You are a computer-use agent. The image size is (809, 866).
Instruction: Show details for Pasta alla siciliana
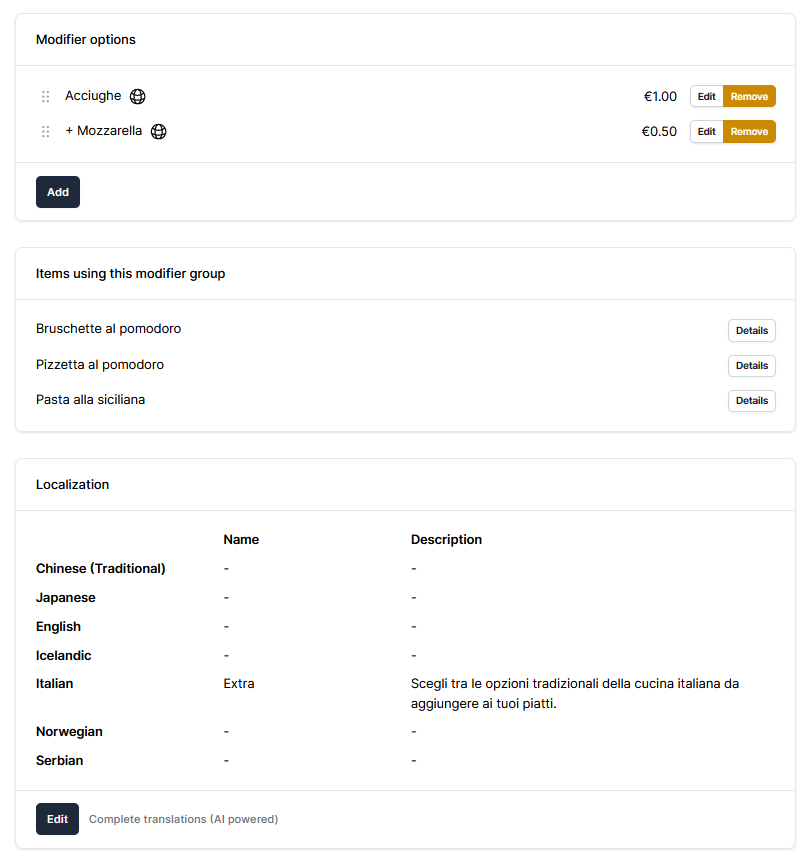pyautogui.click(x=751, y=401)
